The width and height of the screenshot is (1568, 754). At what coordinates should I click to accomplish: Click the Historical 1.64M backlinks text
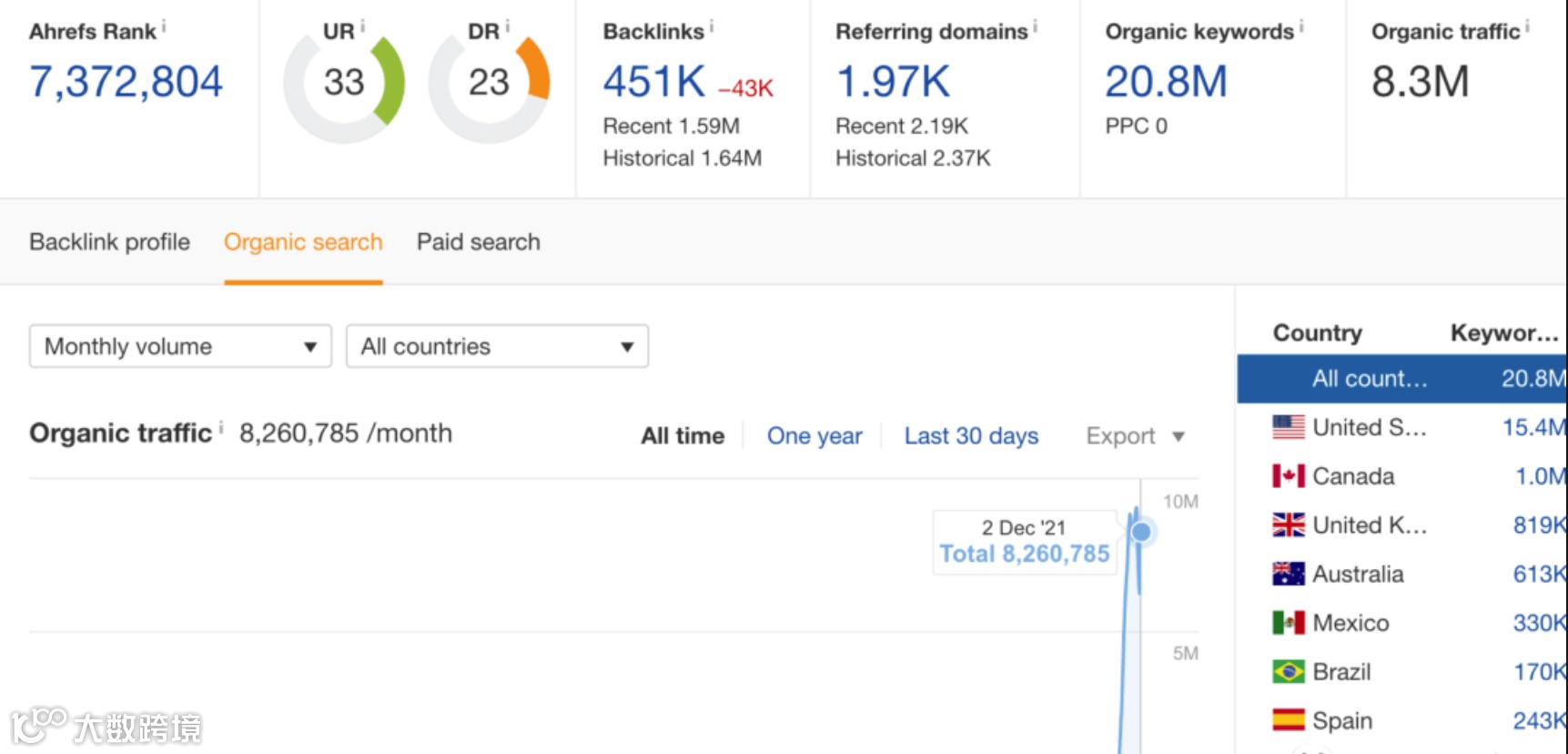click(682, 158)
